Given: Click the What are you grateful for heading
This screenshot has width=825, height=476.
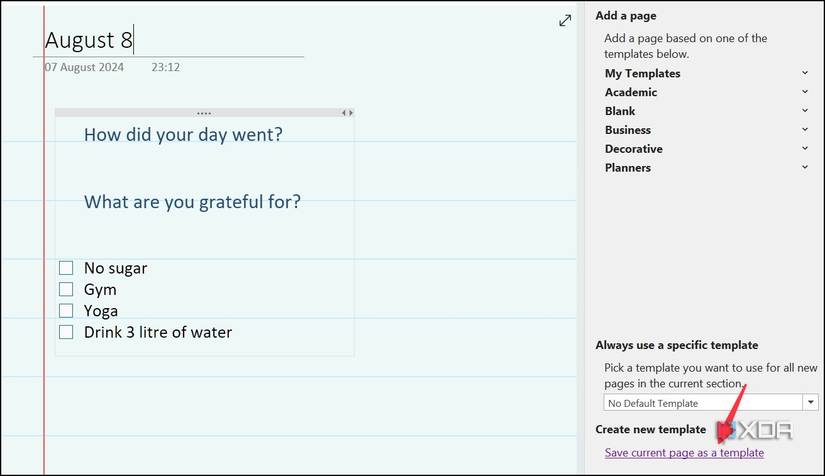Looking at the screenshot, I should tap(192, 202).
